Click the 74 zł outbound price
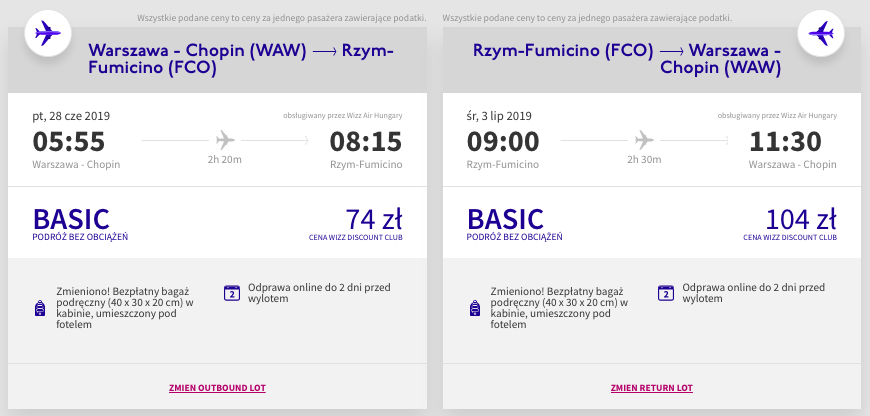The height and width of the screenshot is (416, 870). coord(374,219)
